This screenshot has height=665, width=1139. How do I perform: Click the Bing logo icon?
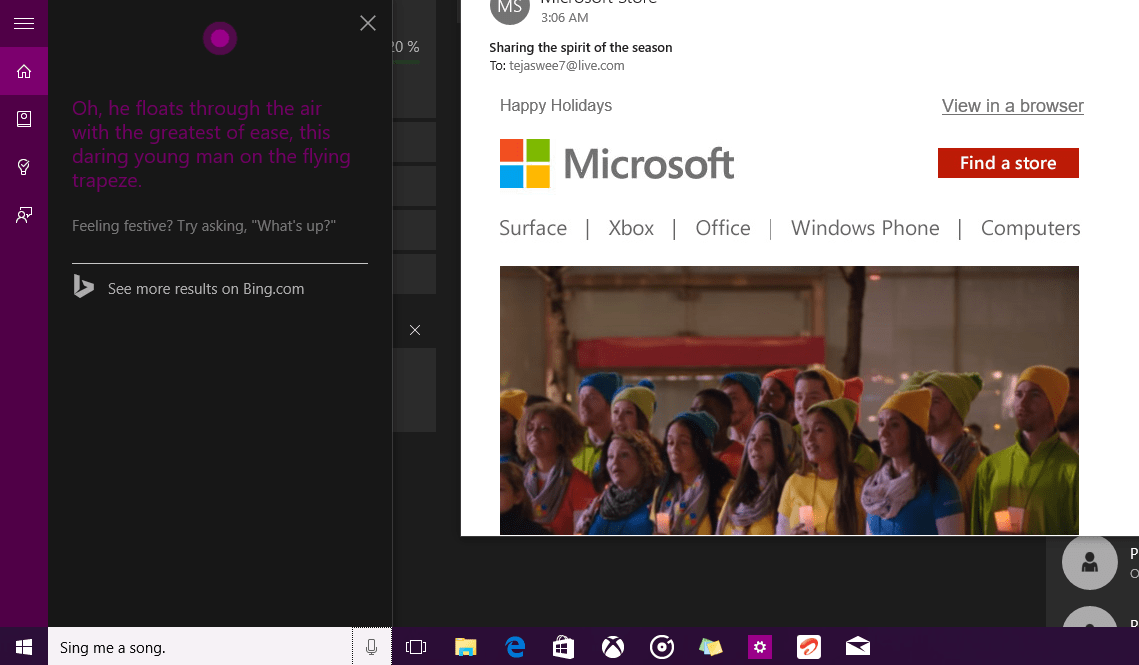click(x=84, y=286)
